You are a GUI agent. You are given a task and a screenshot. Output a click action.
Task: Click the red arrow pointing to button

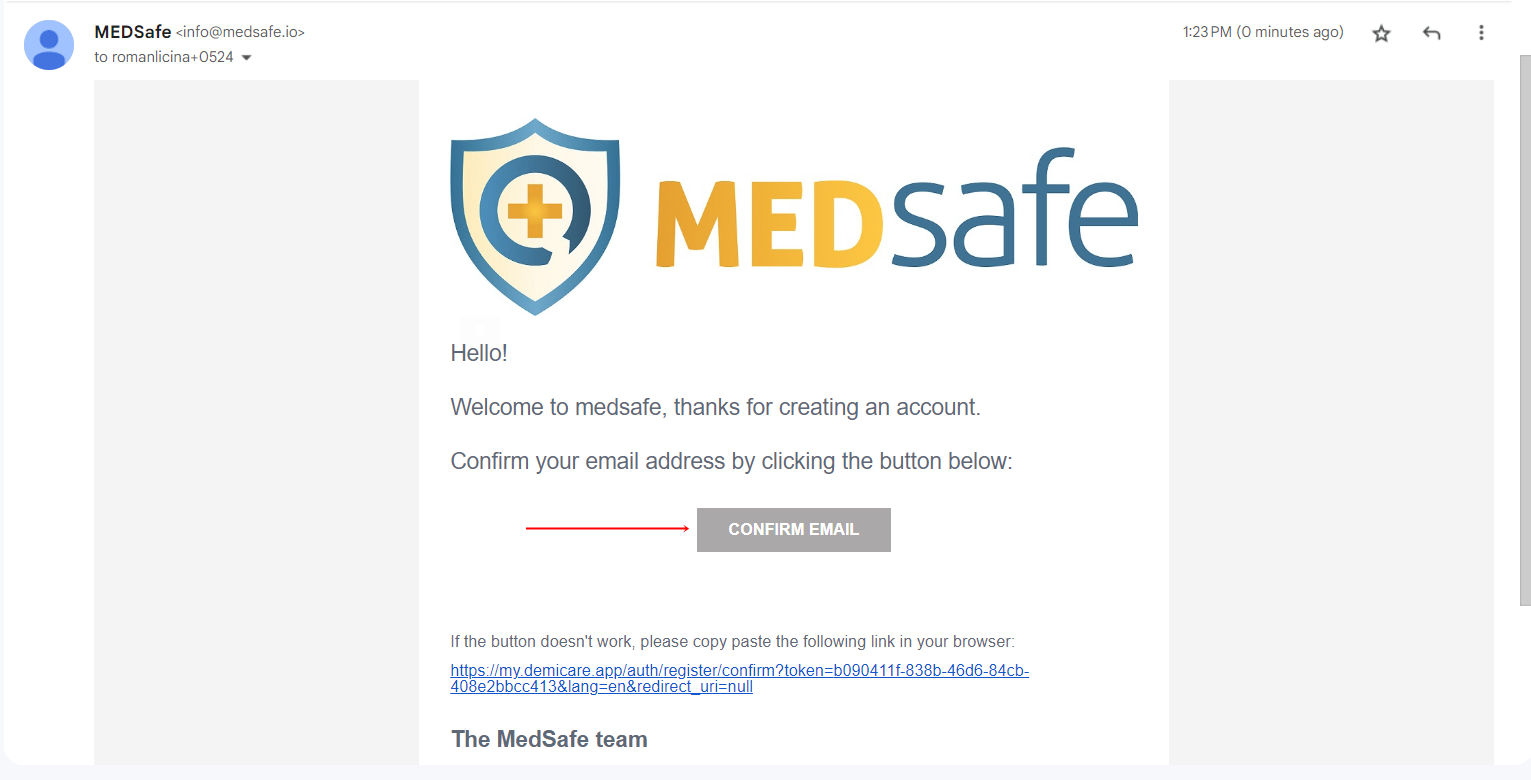608,528
